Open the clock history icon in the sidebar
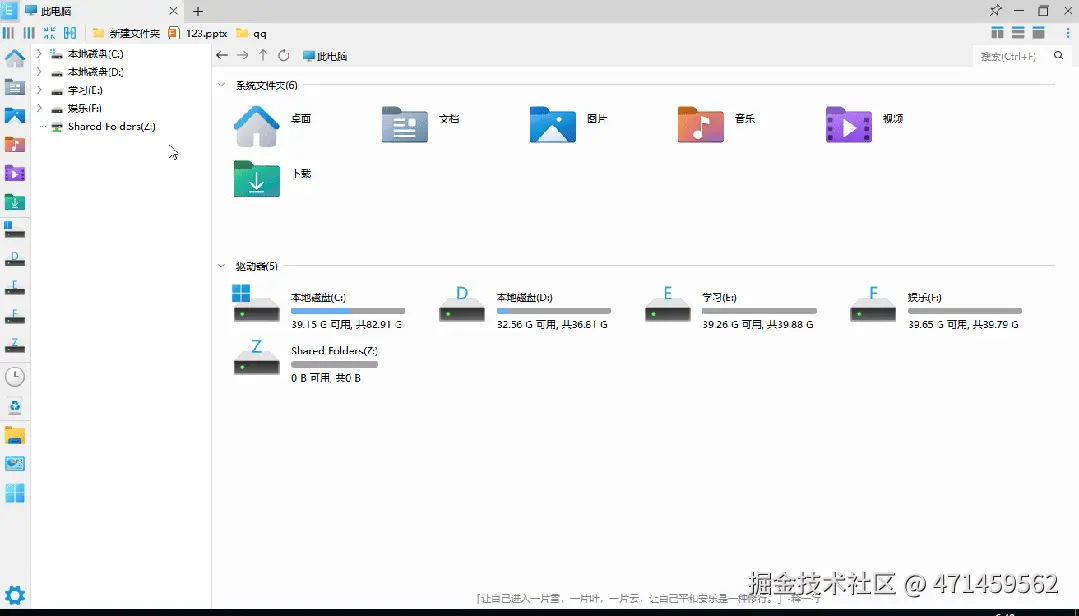This screenshot has height=616, width=1079. [14, 376]
